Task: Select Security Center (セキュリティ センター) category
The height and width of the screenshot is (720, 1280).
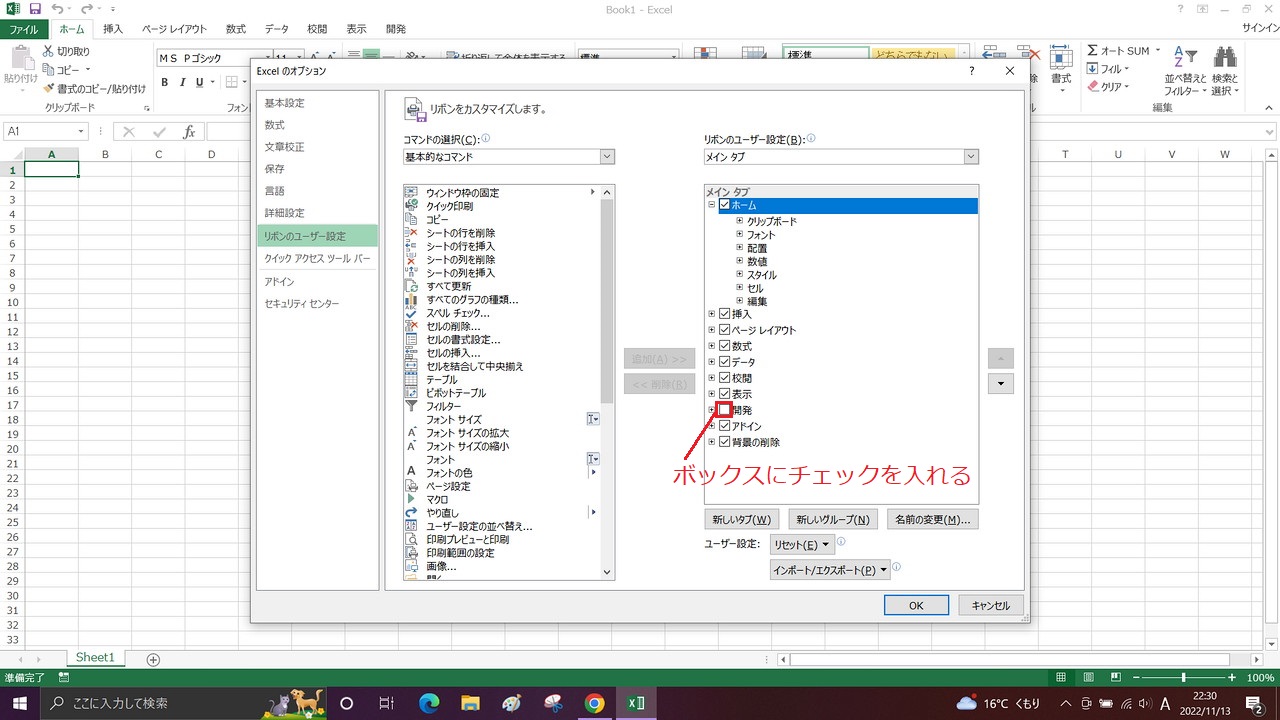Action: tap(317, 303)
